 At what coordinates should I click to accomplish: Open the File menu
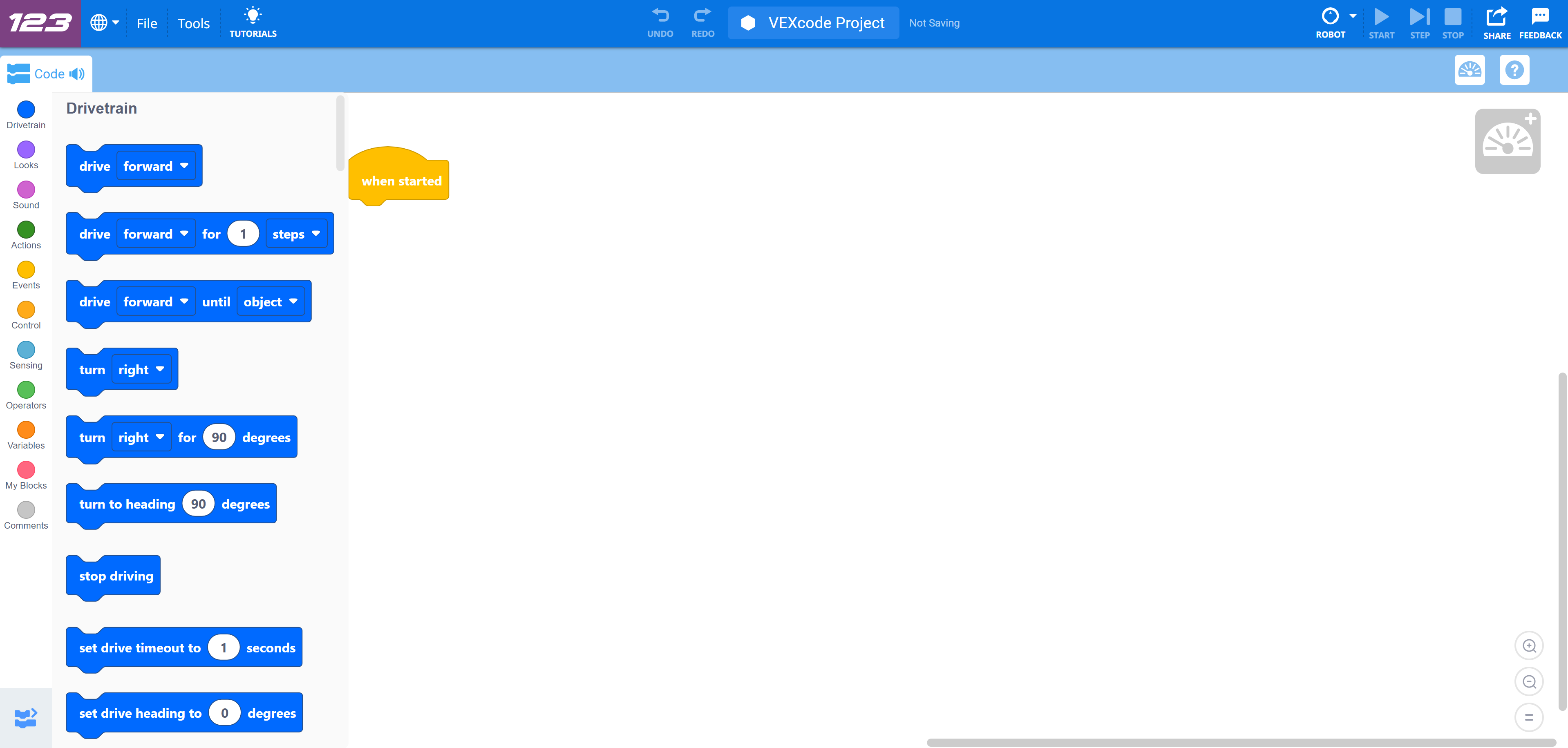(147, 23)
